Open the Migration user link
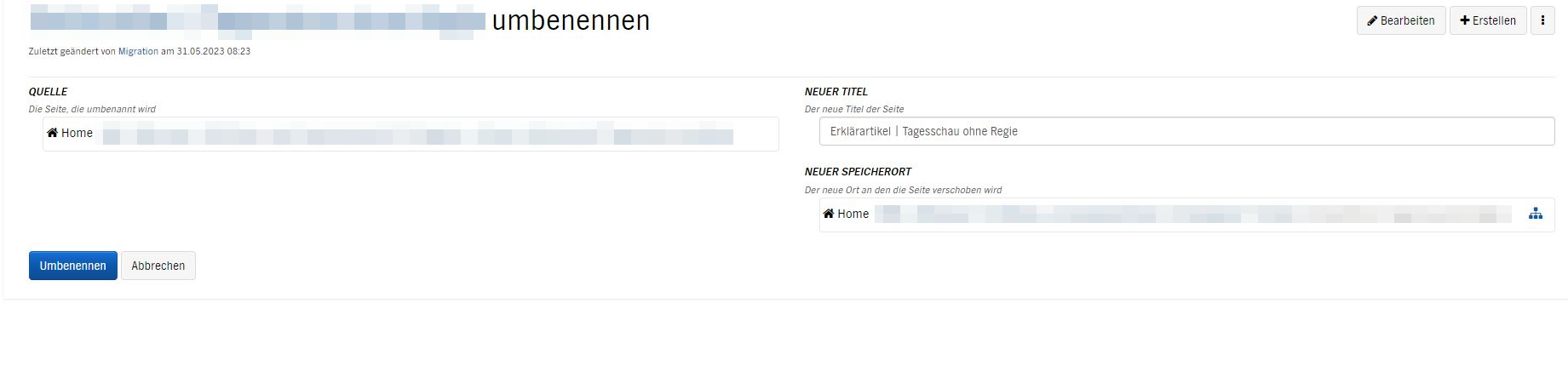The height and width of the screenshot is (372, 1568). click(138, 51)
